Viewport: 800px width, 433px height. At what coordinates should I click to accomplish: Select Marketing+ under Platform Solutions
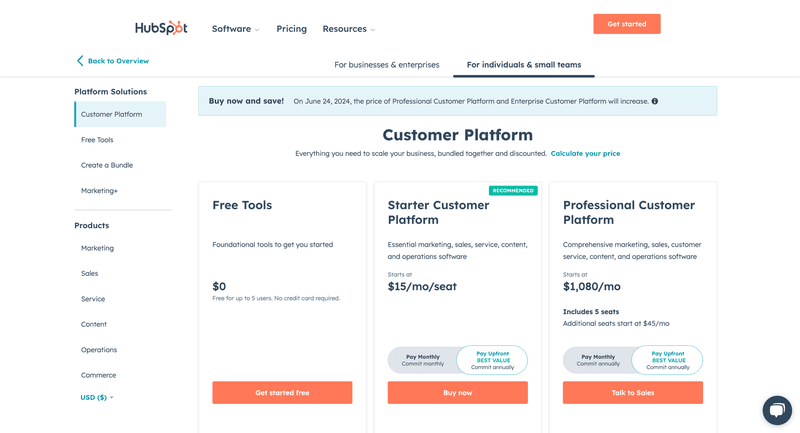point(99,190)
